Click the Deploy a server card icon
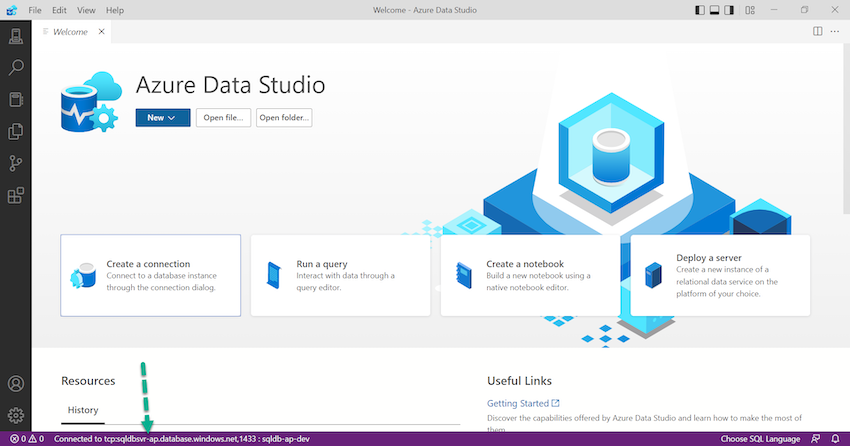 (x=653, y=275)
